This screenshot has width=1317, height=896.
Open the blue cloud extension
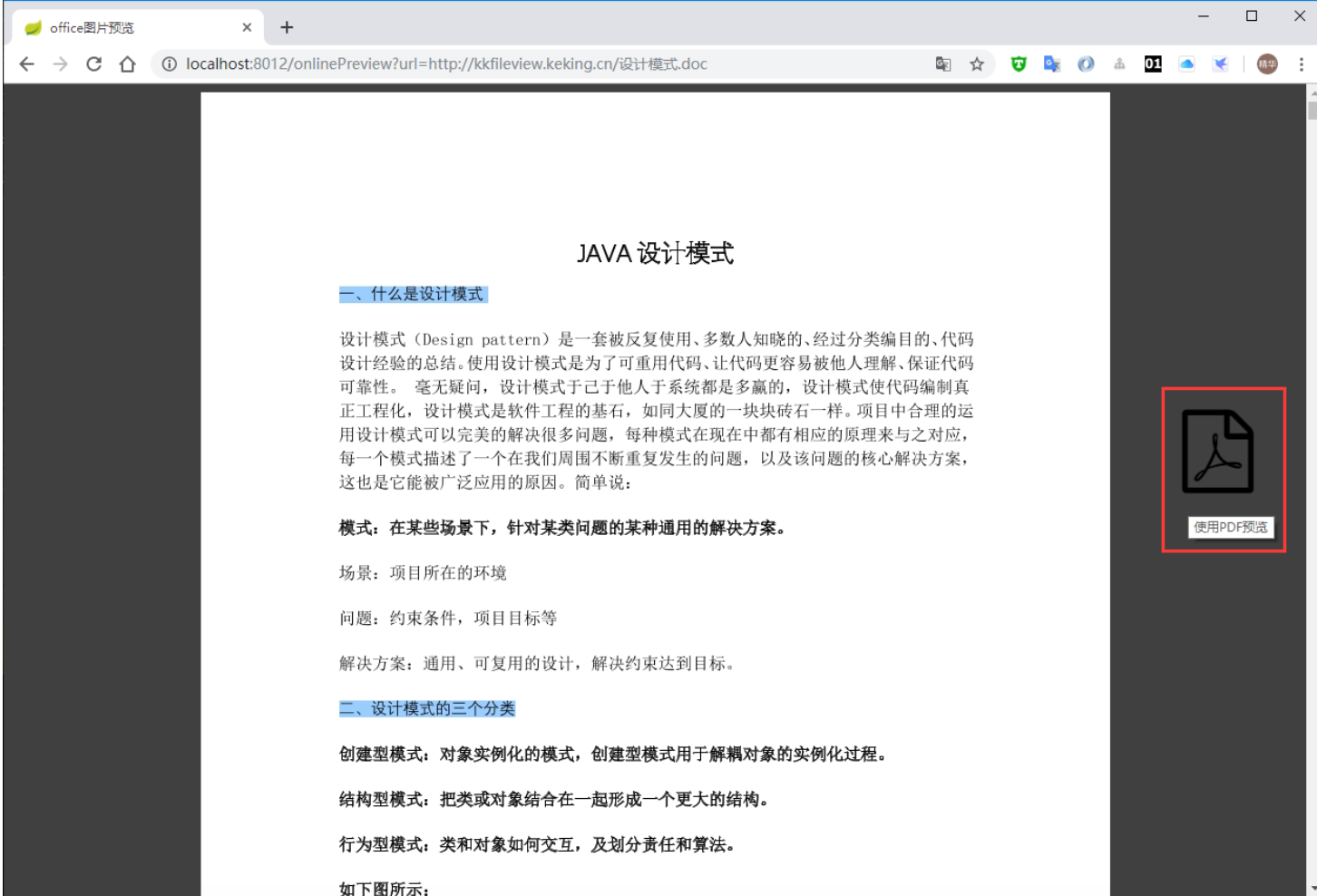(x=1186, y=64)
